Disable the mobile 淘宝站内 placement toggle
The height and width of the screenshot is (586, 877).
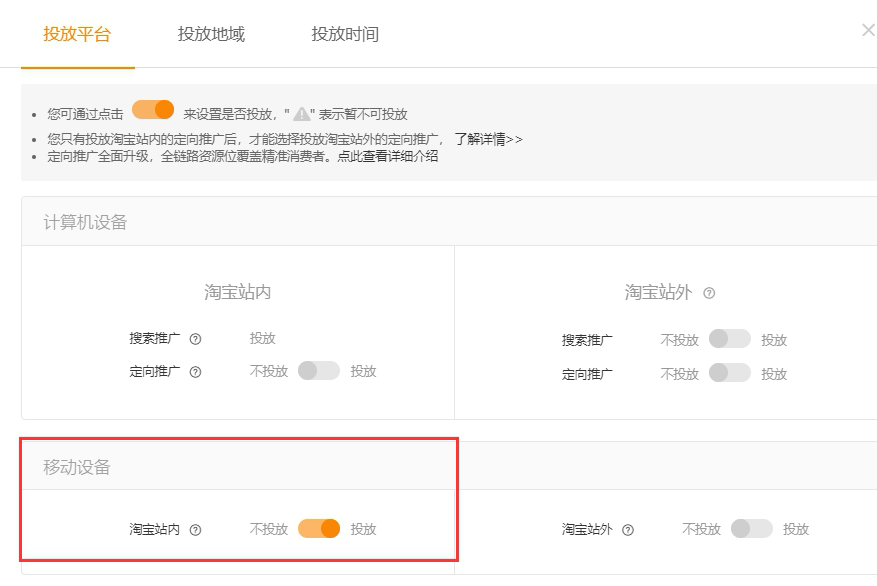pyautogui.click(x=319, y=529)
